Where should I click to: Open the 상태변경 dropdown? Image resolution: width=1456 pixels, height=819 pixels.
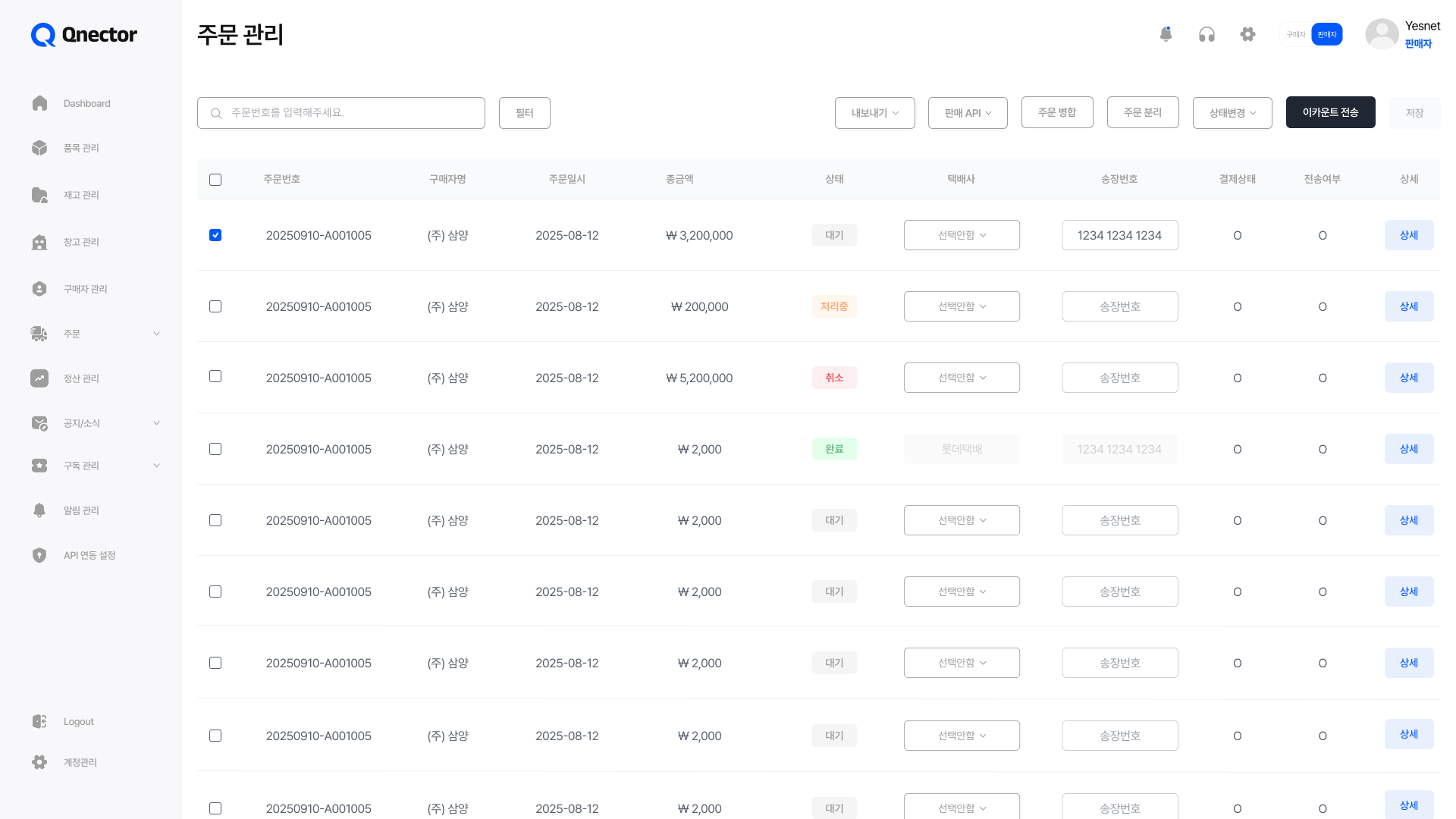(1232, 113)
